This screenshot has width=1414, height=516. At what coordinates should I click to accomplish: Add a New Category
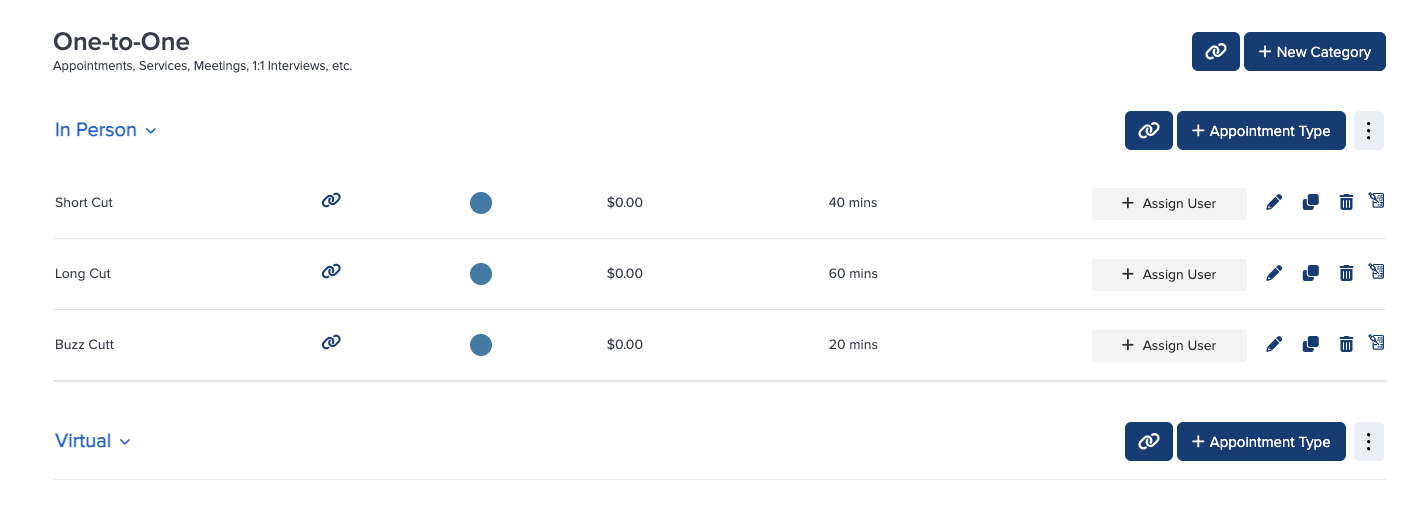pyautogui.click(x=1315, y=52)
